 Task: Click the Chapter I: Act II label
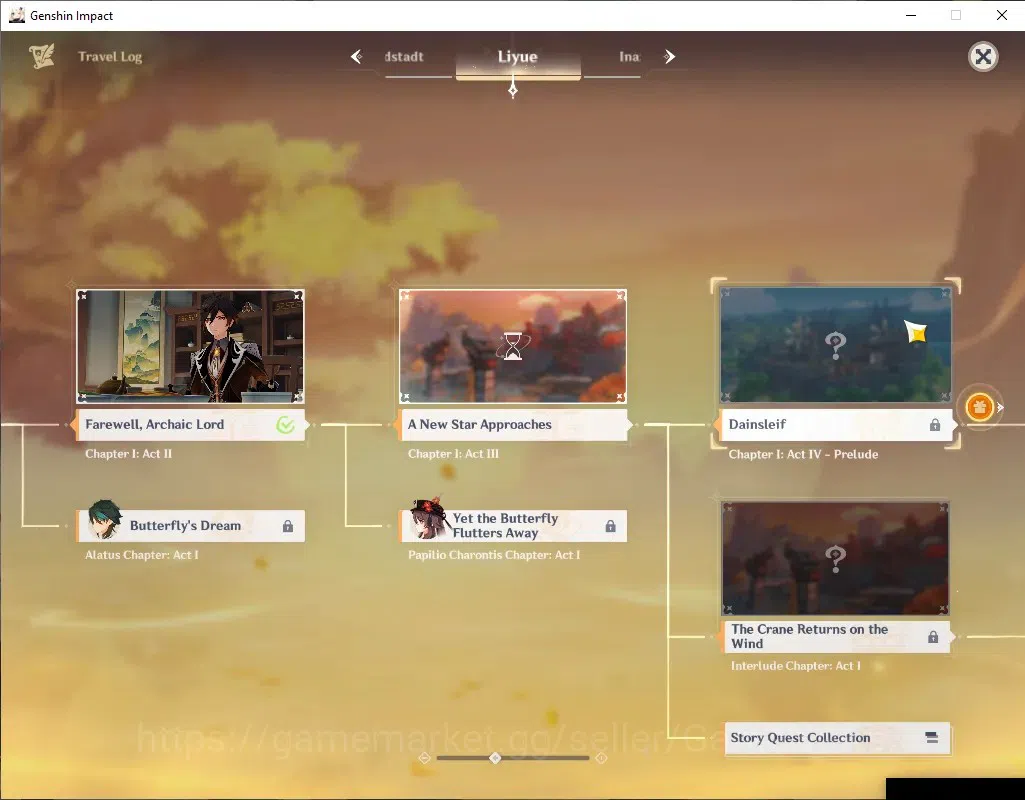(x=128, y=454)
